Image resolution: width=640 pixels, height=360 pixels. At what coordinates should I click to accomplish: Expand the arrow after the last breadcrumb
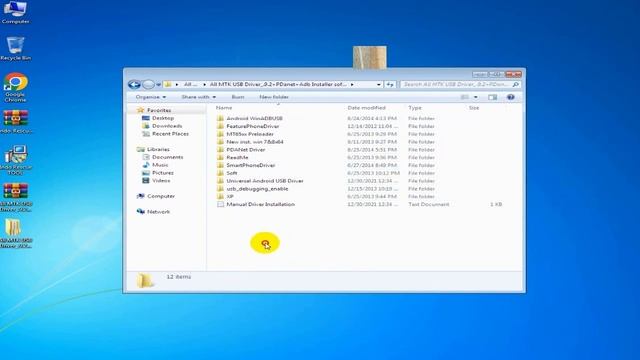click(352, 84)
